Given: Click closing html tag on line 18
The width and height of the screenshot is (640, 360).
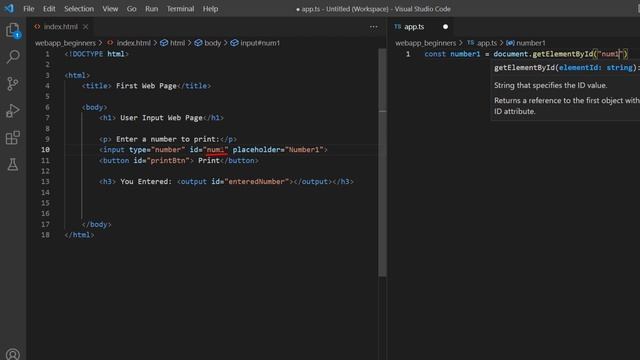Looking at the screenshot, I should click(79, 235).
